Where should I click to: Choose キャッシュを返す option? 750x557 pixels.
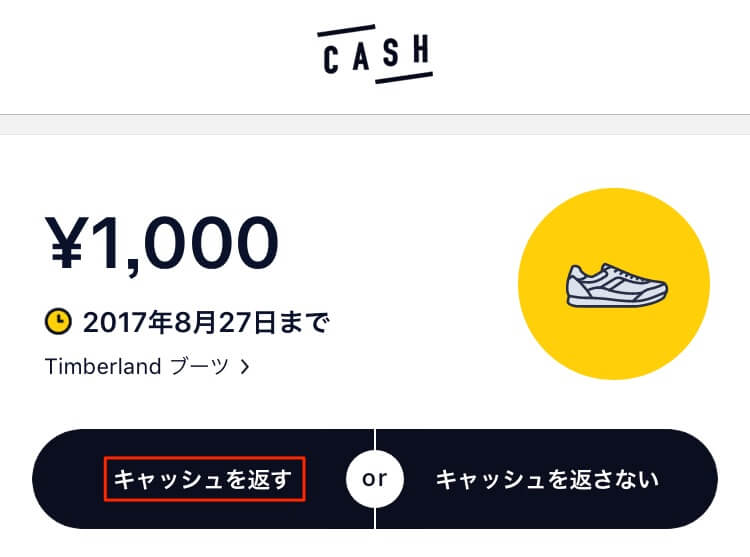[x=204, y=479]
